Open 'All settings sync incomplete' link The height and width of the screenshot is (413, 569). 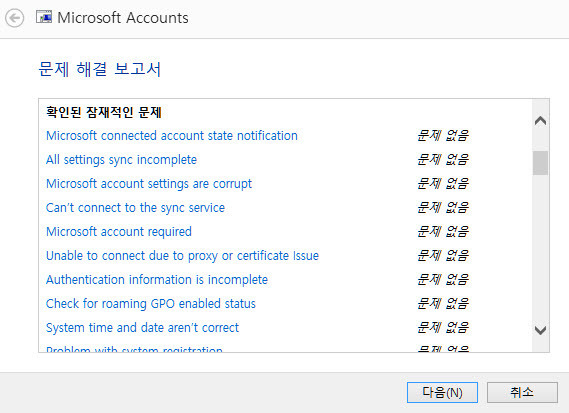pyautogui.click(x=121, y=160)
